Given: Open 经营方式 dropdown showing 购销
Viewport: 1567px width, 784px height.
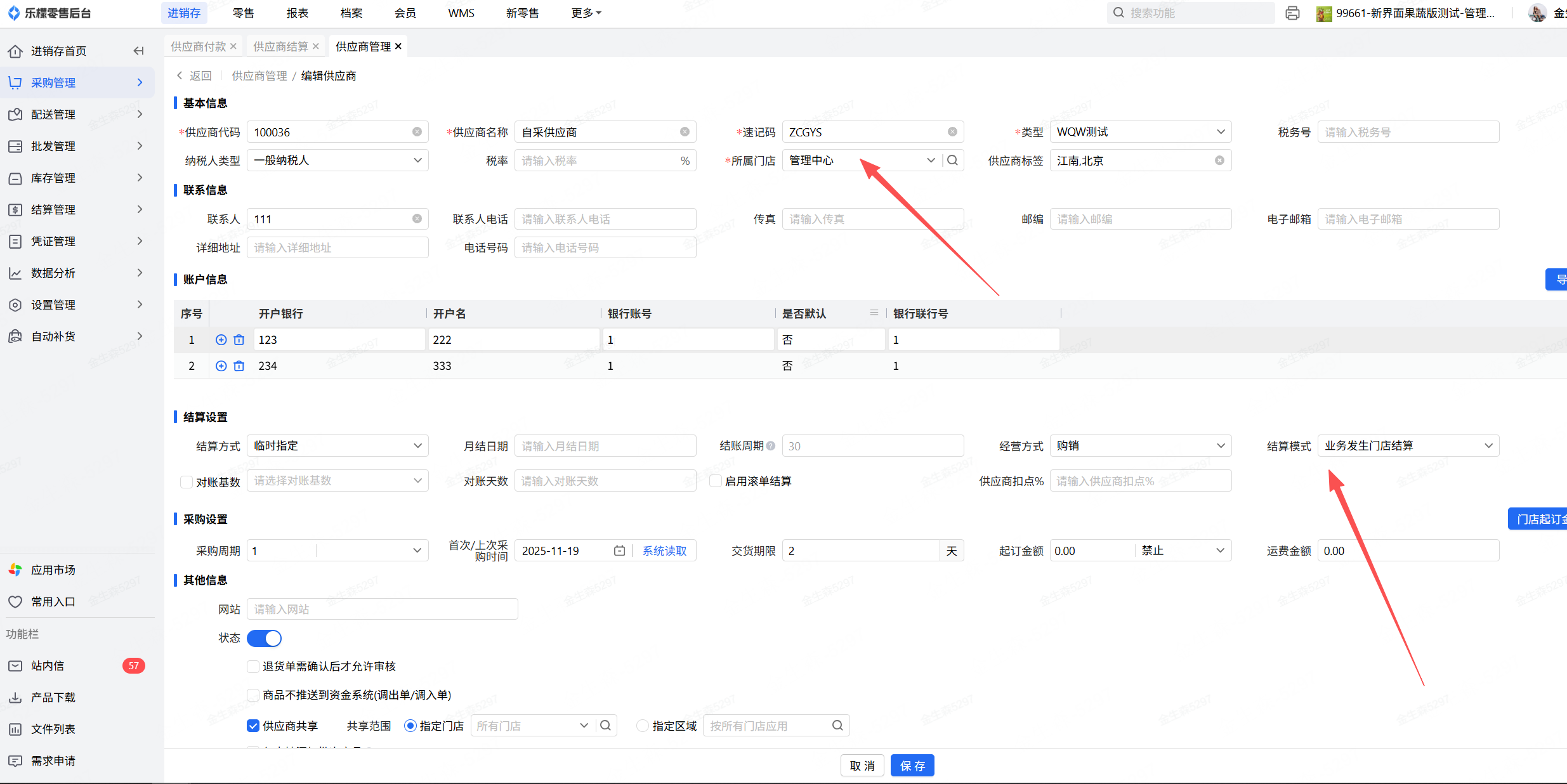Looking at the screenshot, I should (1140, 446).
